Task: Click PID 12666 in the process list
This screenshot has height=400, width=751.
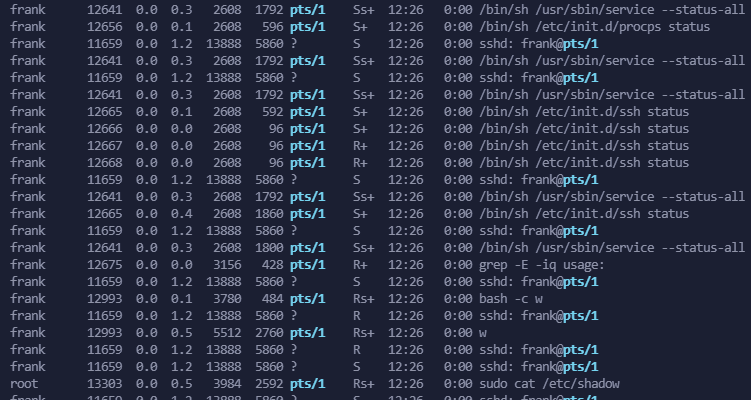Action: tap(105, 128)
